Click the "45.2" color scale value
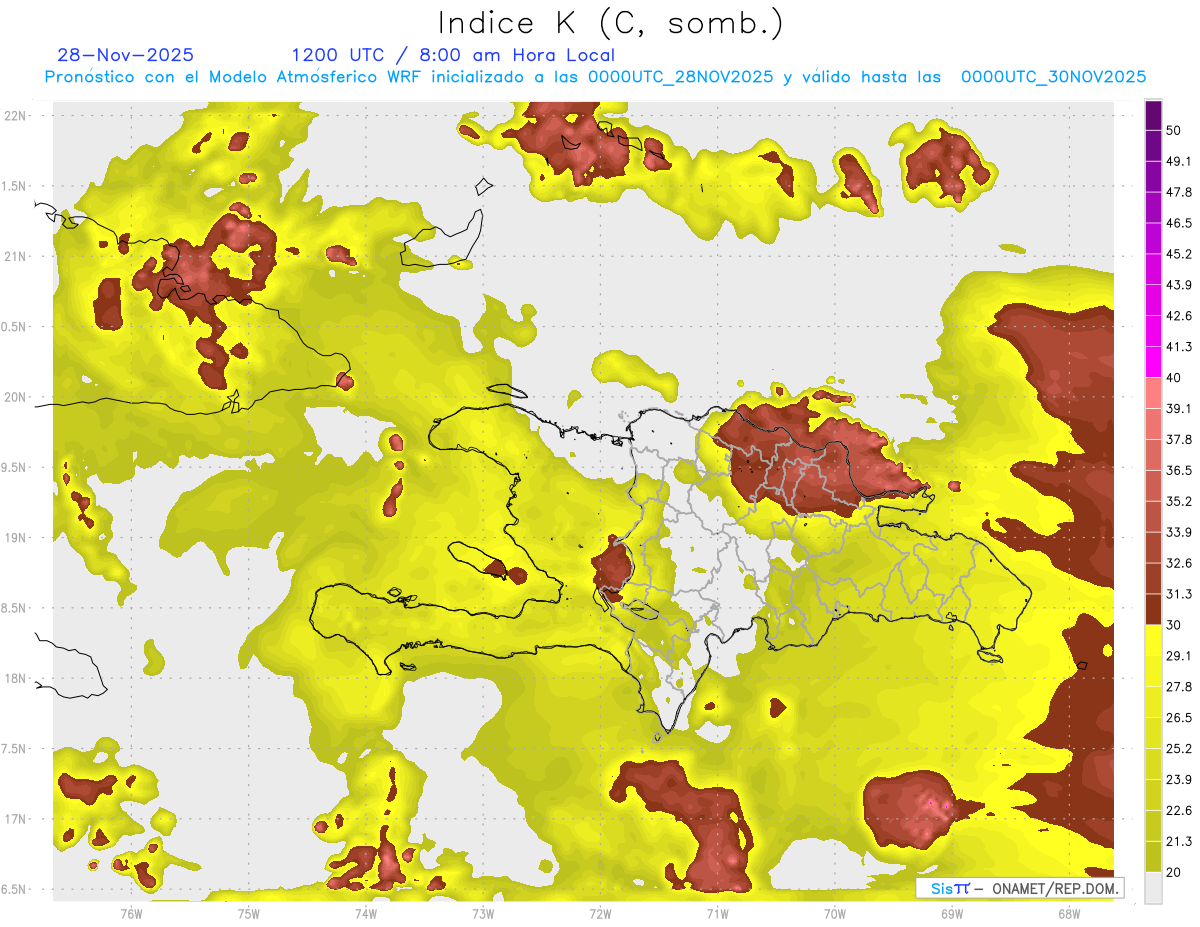 [x=1179, y=254]
